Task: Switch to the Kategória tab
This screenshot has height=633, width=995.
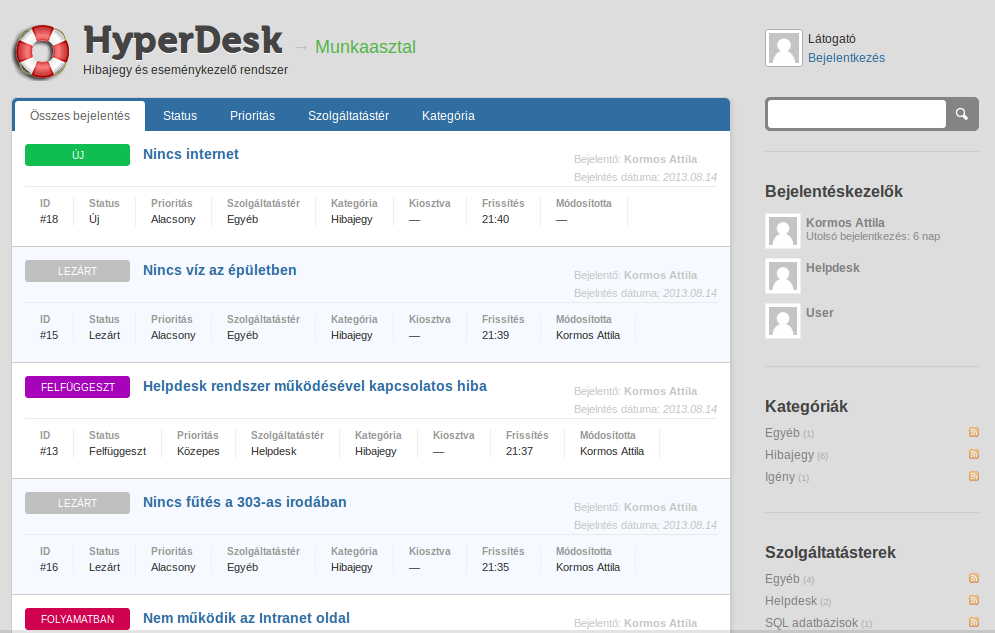Action: (x=448, y=116)
